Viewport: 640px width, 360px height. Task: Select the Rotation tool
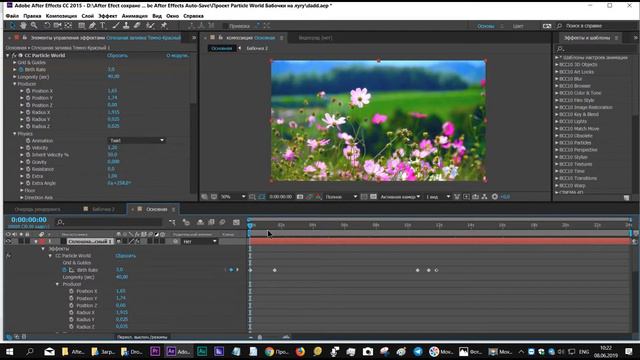[x=47, y=25]
